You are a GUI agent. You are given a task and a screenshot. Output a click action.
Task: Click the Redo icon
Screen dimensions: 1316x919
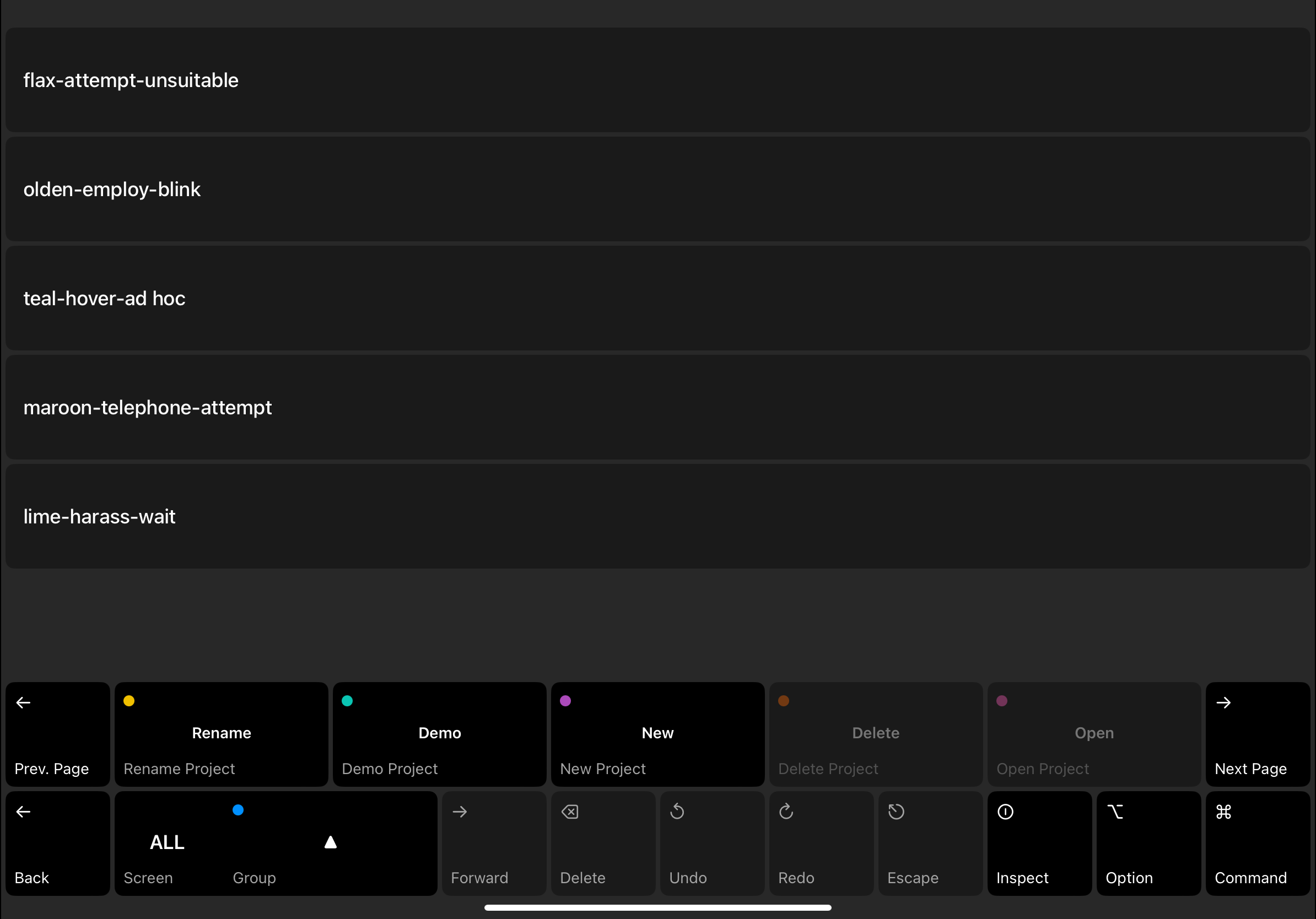pos(786,811)
